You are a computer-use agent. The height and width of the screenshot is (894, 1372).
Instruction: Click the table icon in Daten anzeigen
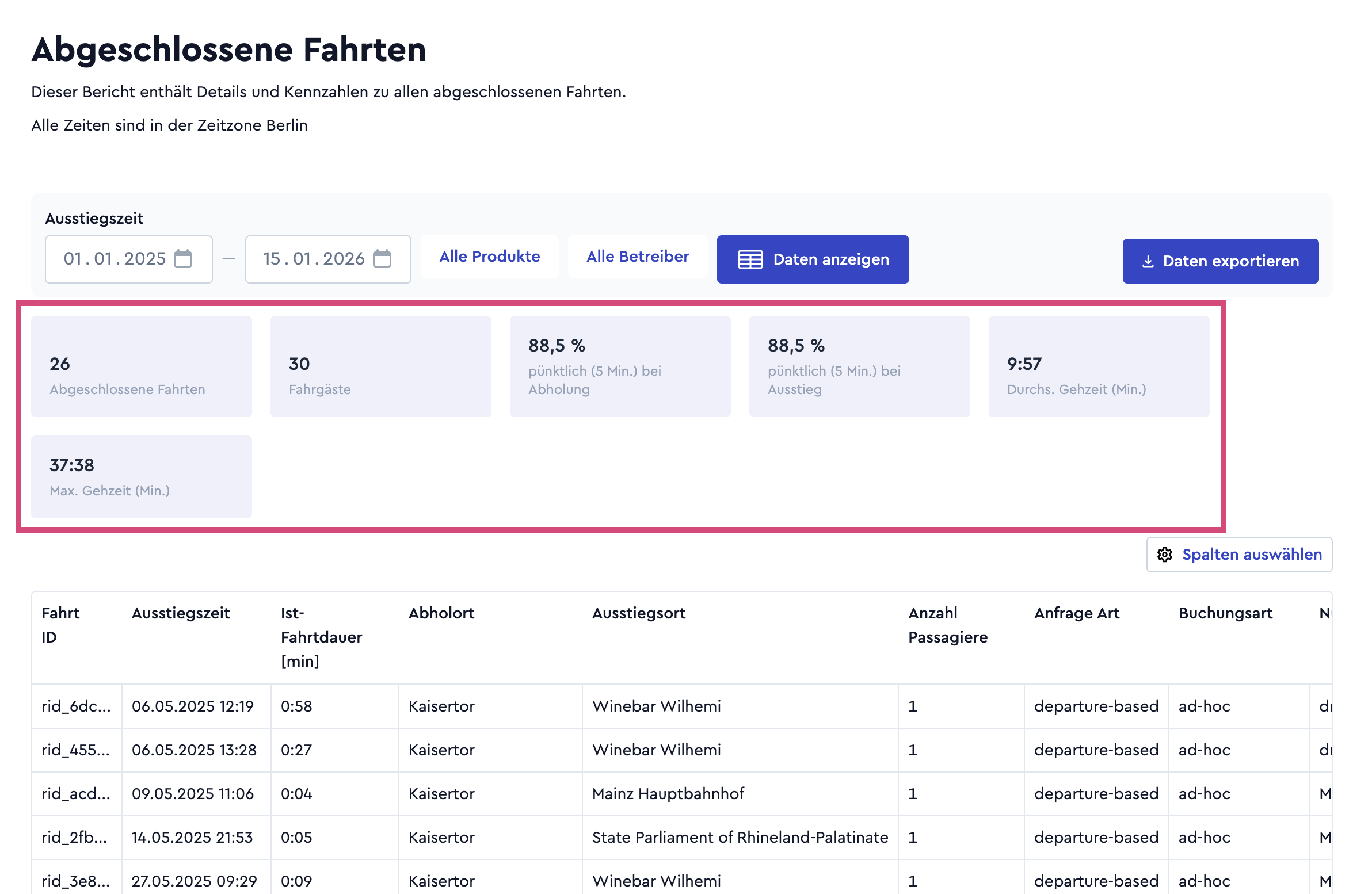click(750, 259)
